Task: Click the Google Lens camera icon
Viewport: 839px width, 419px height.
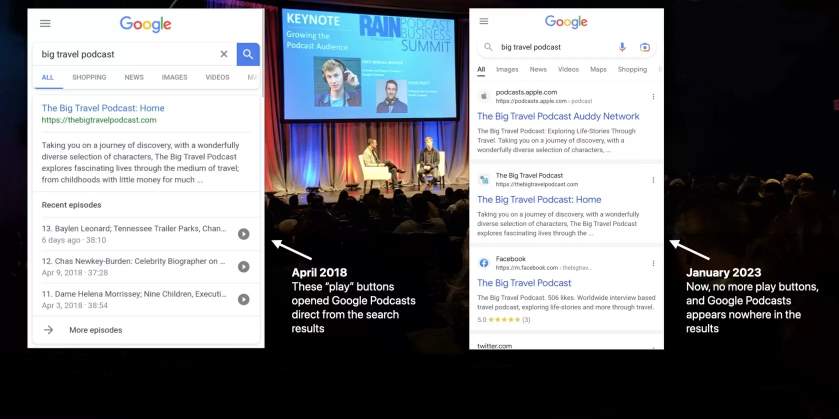Action: pos(645,47)
